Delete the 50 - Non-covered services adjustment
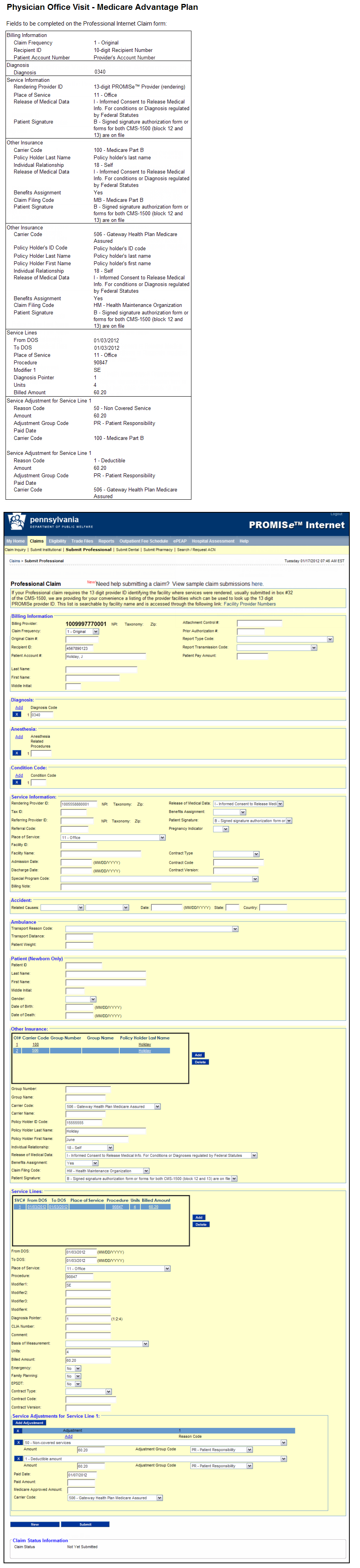 pos(18,1442)
